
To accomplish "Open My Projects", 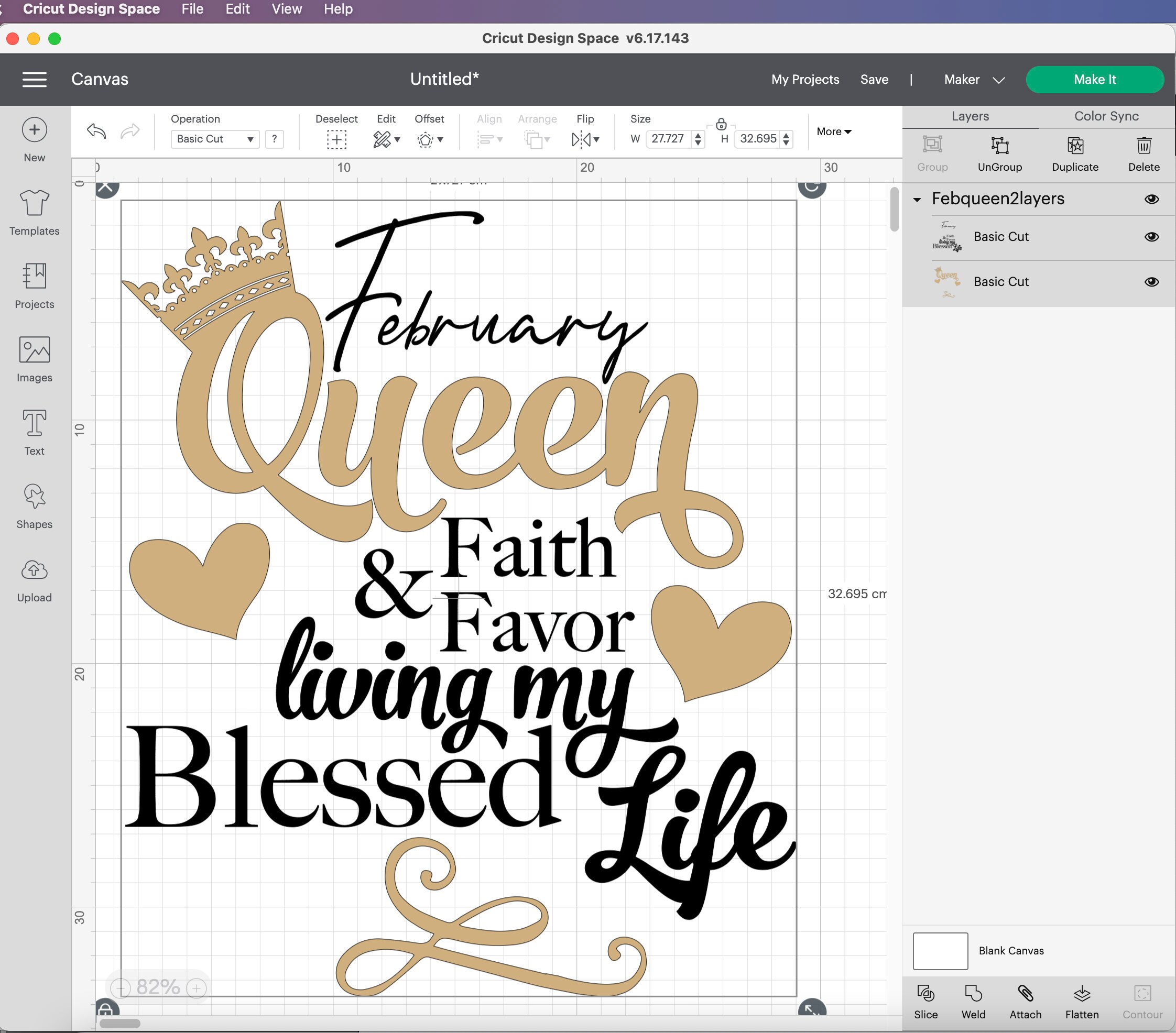I will [x=804, y=80].
